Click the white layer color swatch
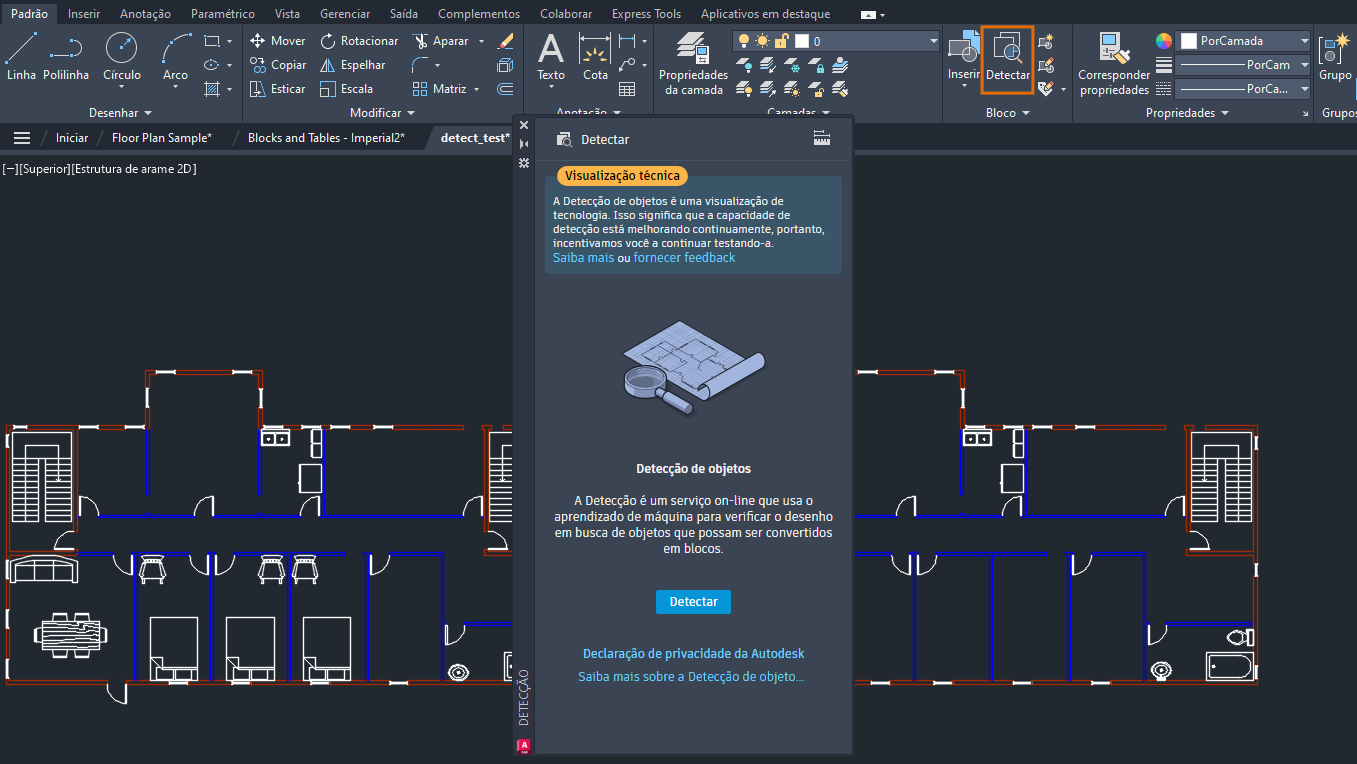1357x764 pixels. coord(801,41)
